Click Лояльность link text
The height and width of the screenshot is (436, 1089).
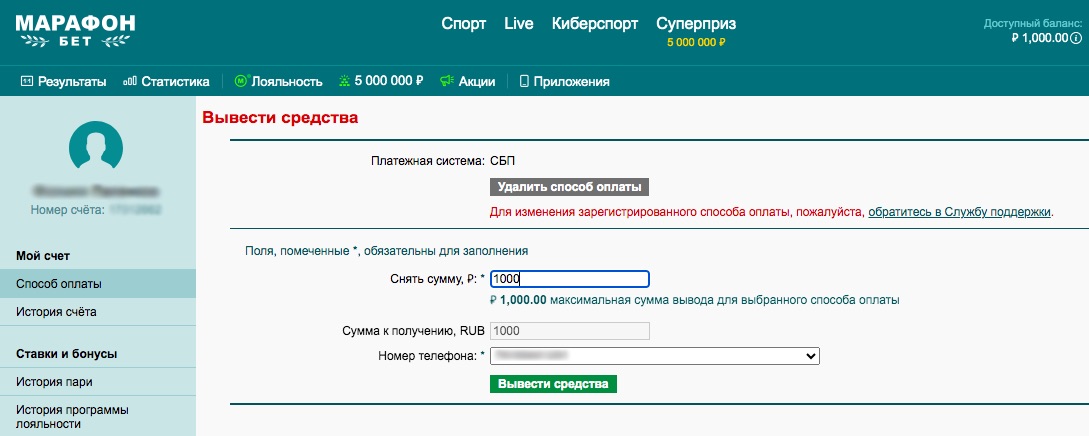click(x=287, y=81)
